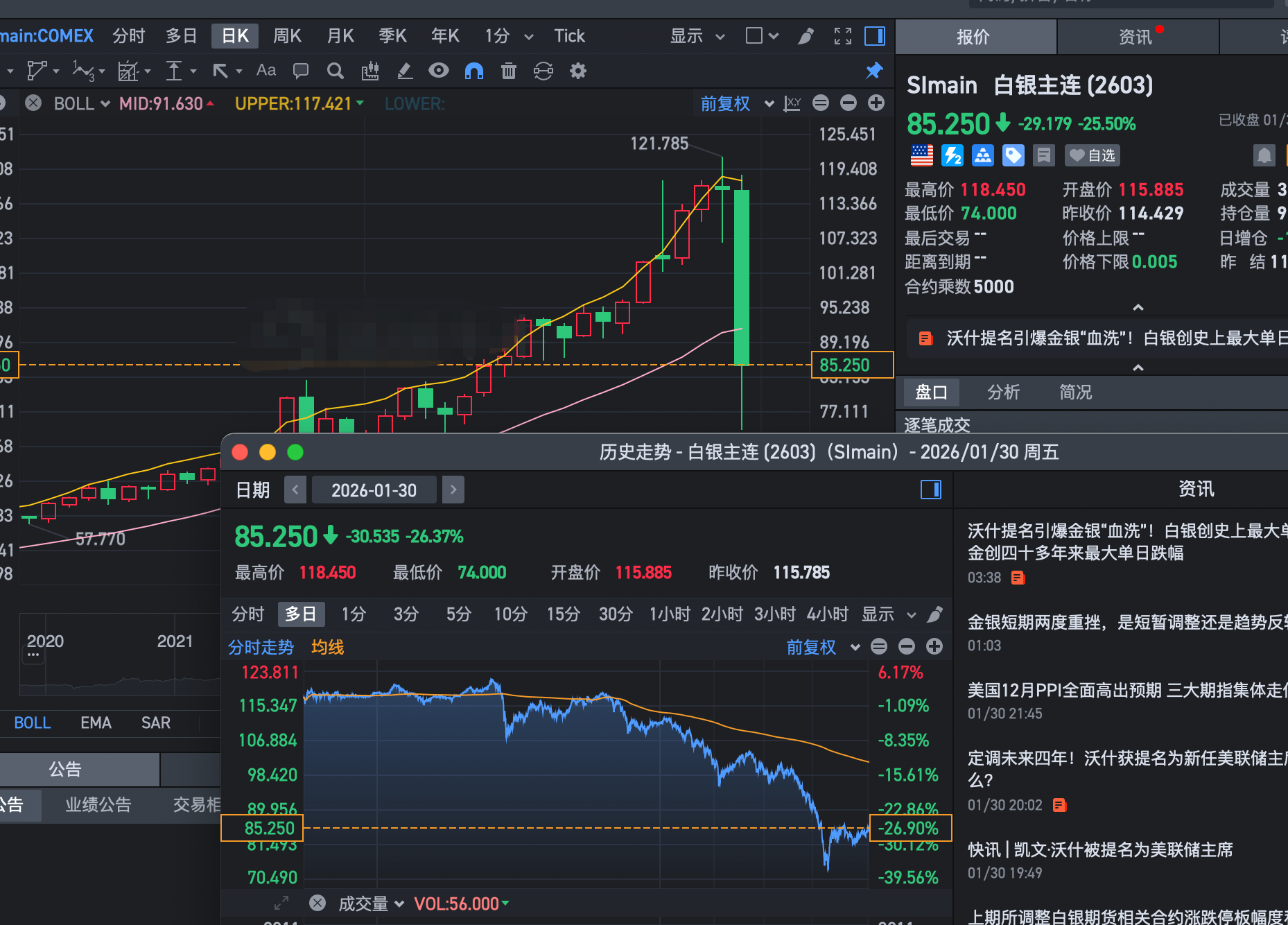Image resolution: width=1288 pixels, height=925 pixels.
Task: Toggle the magnet snap tool
Action: 474,71
